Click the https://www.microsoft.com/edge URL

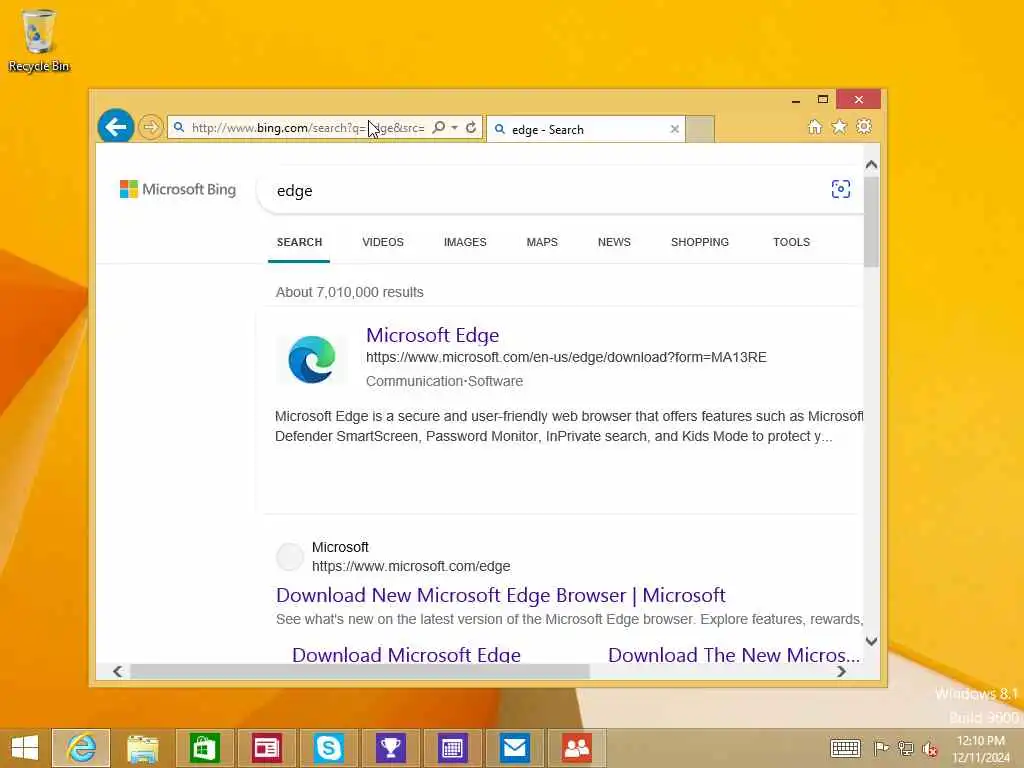(x=411, y=566)
